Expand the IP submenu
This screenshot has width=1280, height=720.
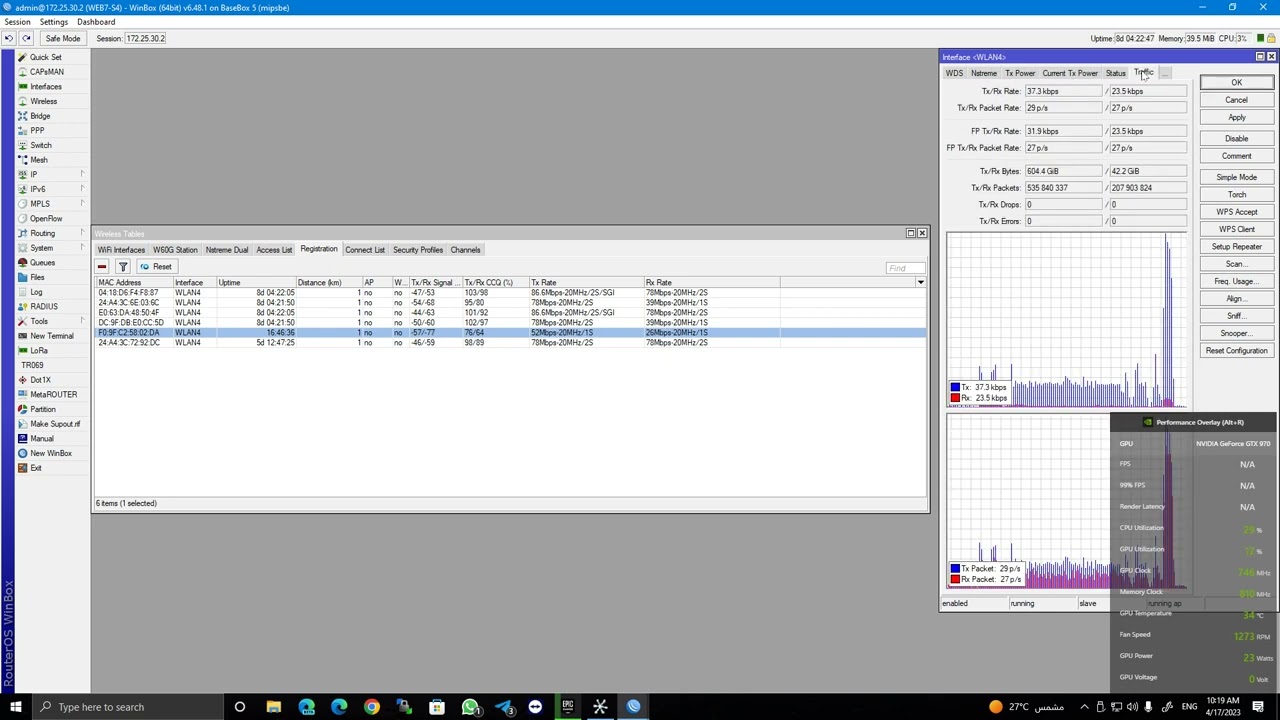82,174
